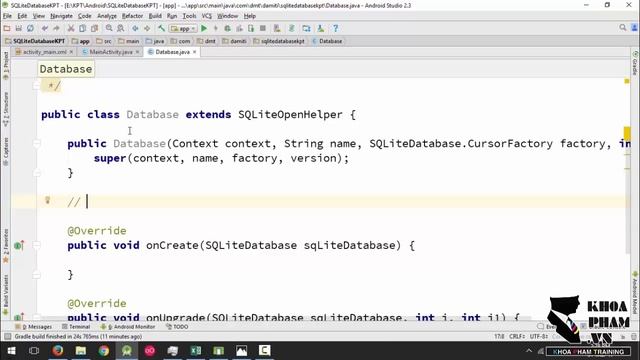Open the AVD Manager icon

(277, 28)
